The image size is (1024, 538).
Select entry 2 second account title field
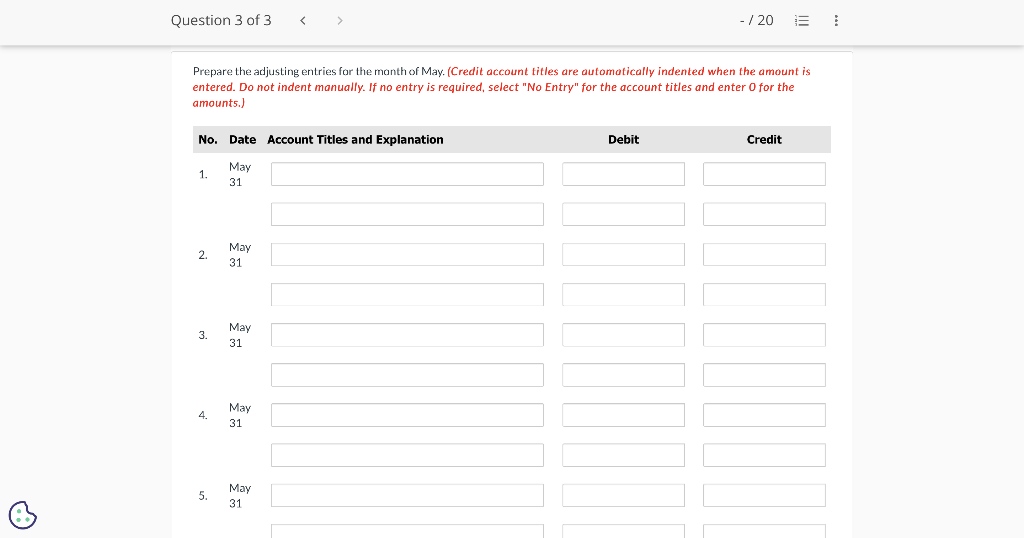click(x=408, y=294)
